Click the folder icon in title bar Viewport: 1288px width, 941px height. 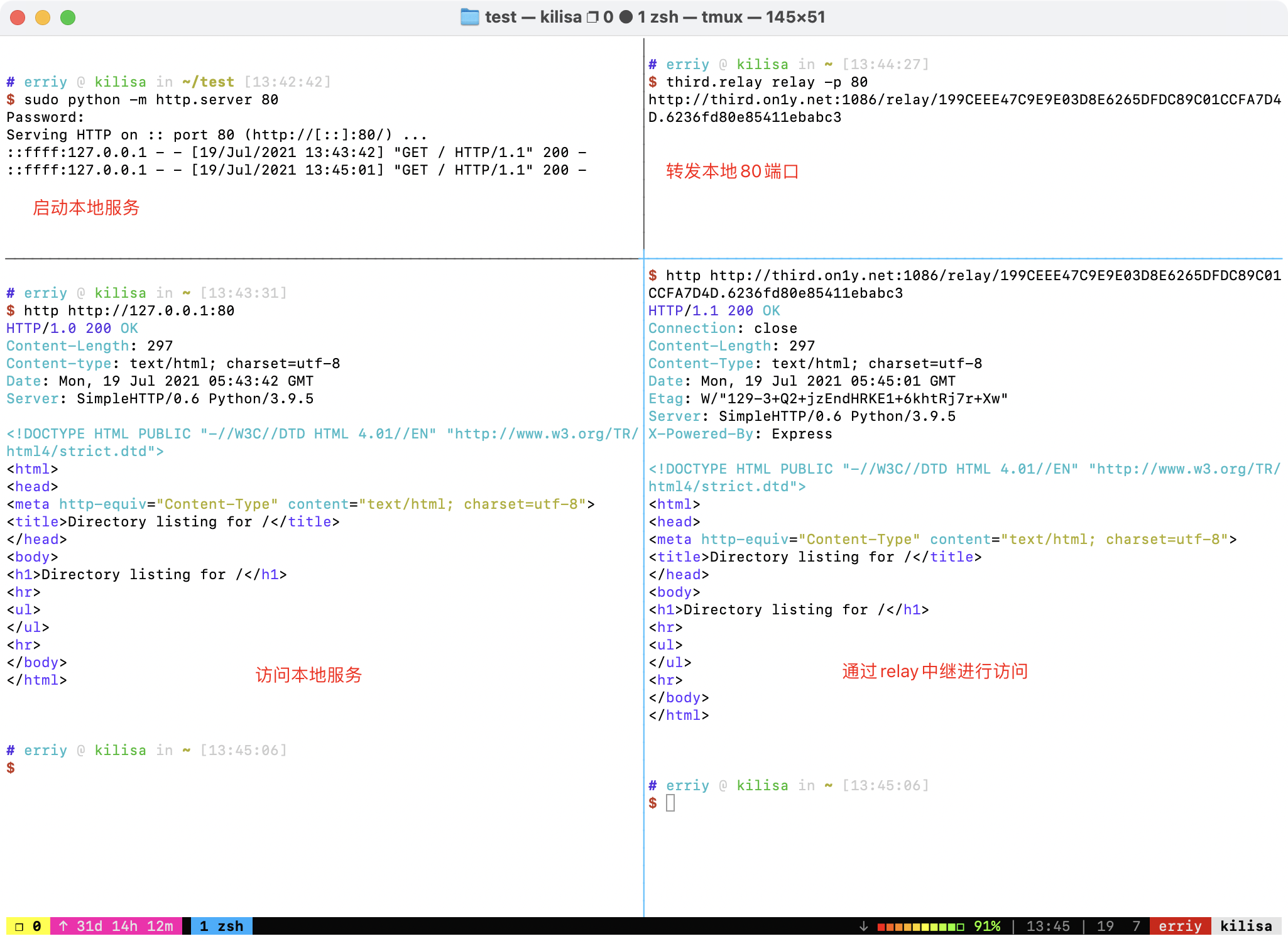[469, 17]
